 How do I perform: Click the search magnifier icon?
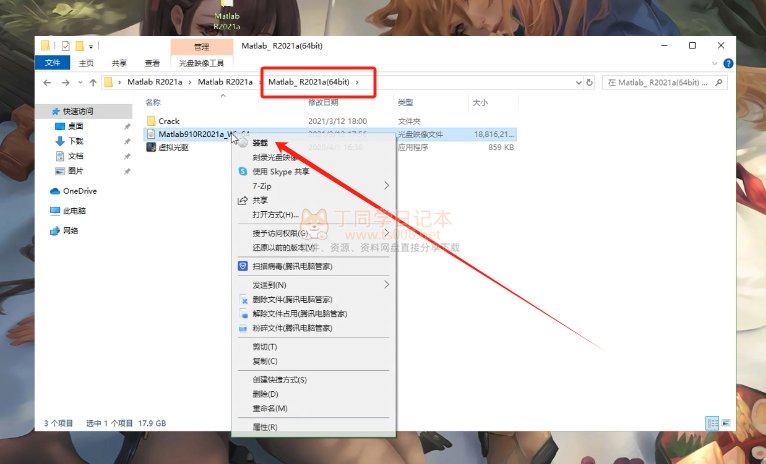(x=719, y=83)
